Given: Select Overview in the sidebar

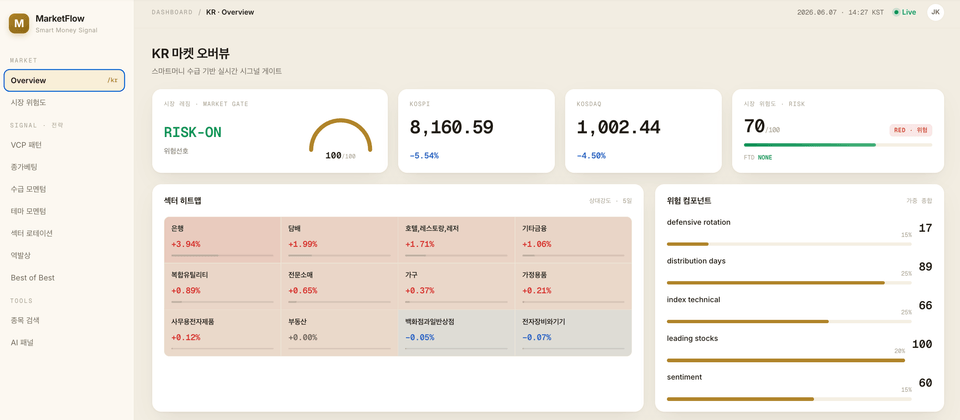Looking at the screenshot, I should 64,80.
